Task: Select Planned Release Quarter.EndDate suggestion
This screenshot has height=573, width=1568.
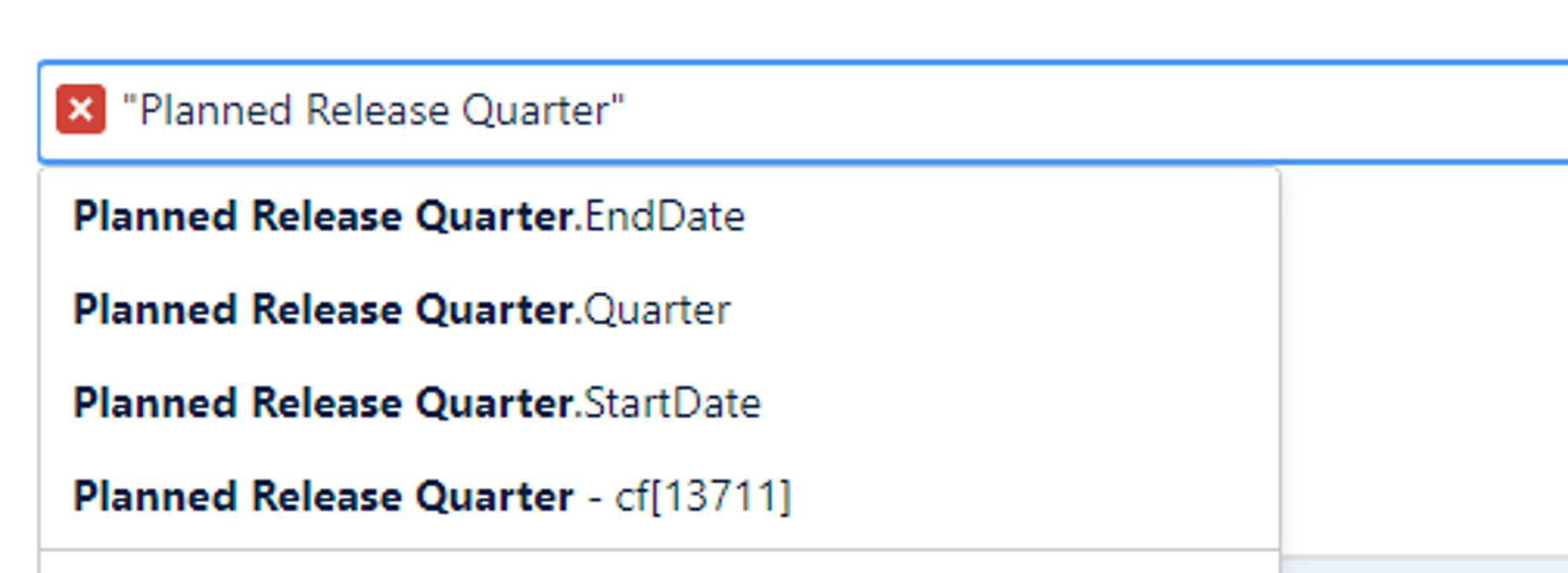Action: pyautogui.click(x=409, y=217)
